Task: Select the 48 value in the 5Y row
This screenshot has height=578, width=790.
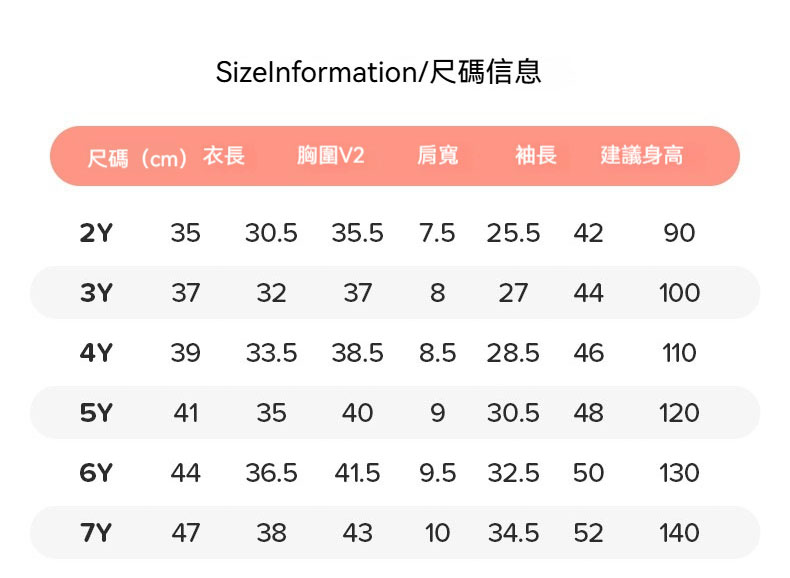Action: (x=588, y=413)
